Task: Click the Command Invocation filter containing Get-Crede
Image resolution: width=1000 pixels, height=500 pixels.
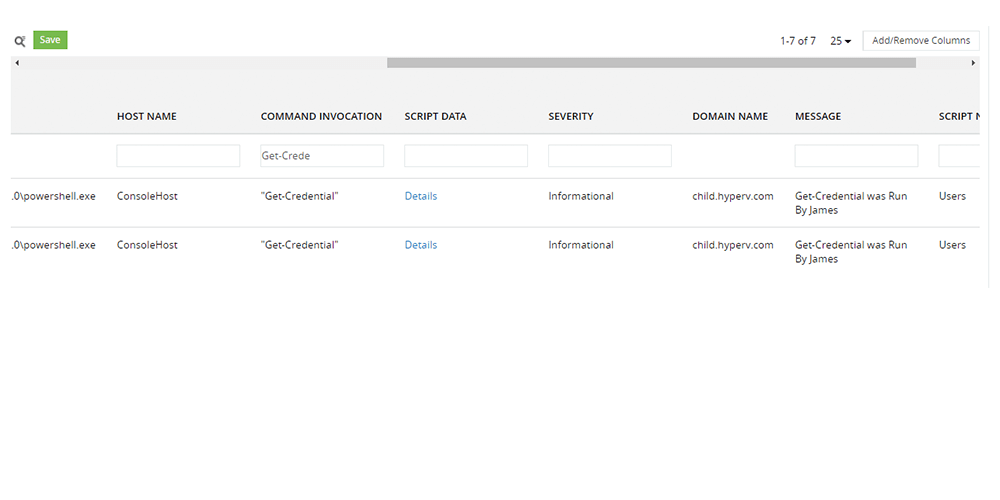Action: [x=322, y=156]
